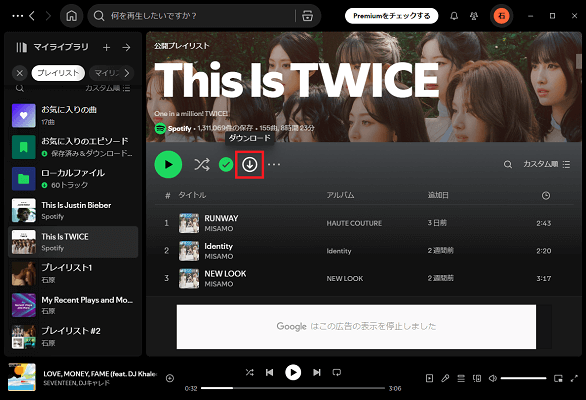Image resolution: width=586 pixels, height=400 pixels.
Task: Toggle playlist shuffle next to green play button
Action: 202,164
